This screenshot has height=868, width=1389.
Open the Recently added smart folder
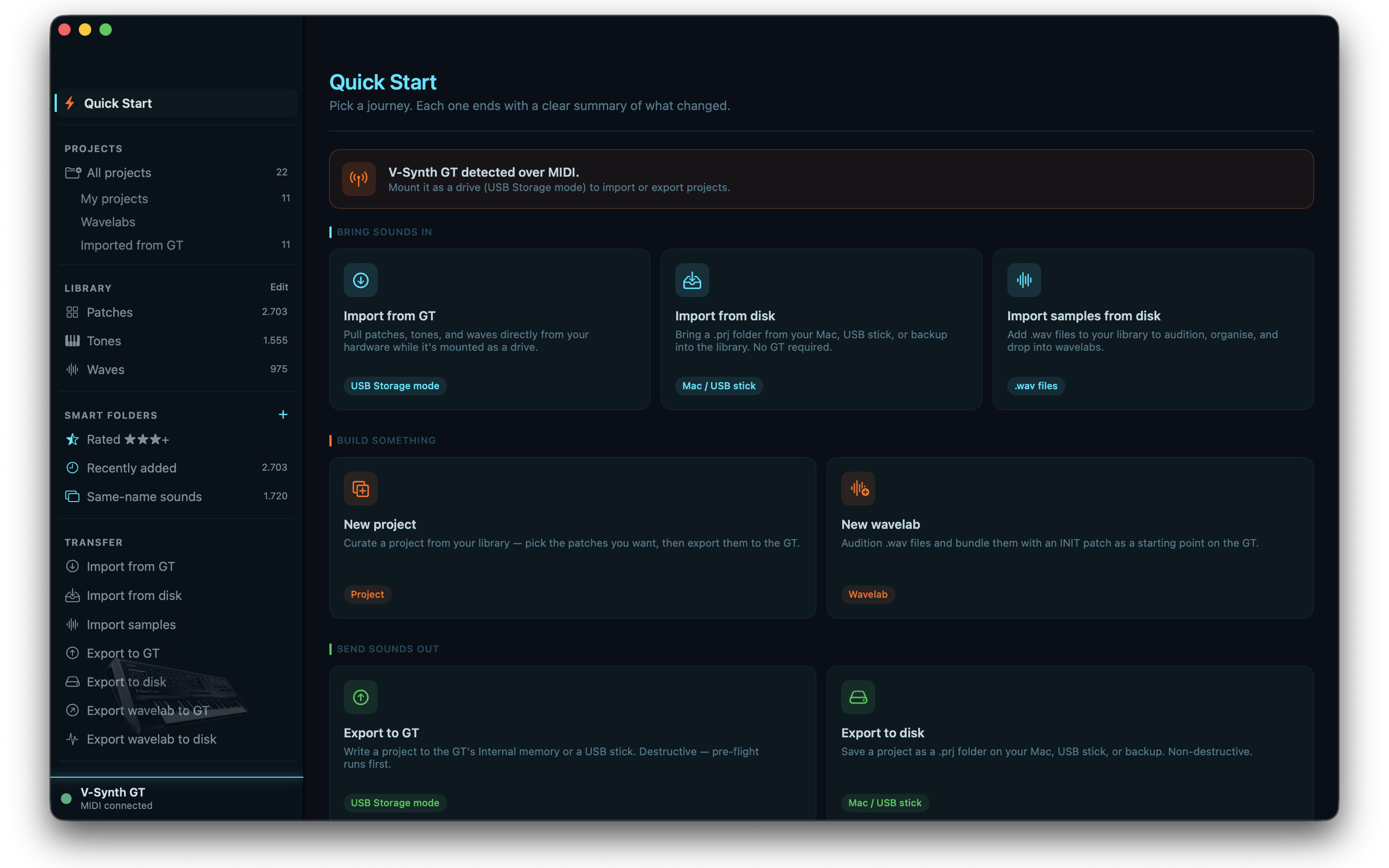pos(176,468)
